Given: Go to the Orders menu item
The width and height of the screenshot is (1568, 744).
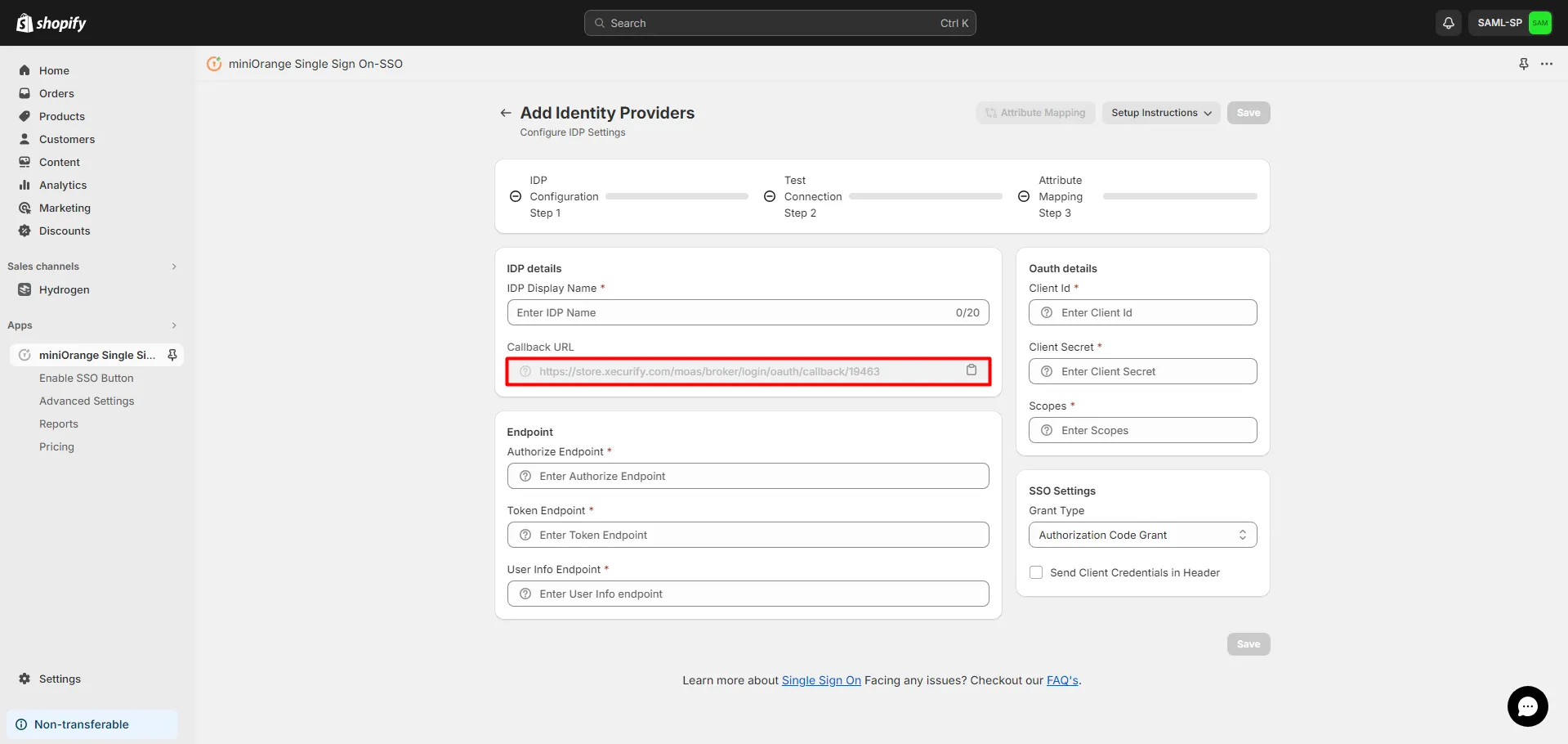Looking at the screenshot, I should coord(56,93).
